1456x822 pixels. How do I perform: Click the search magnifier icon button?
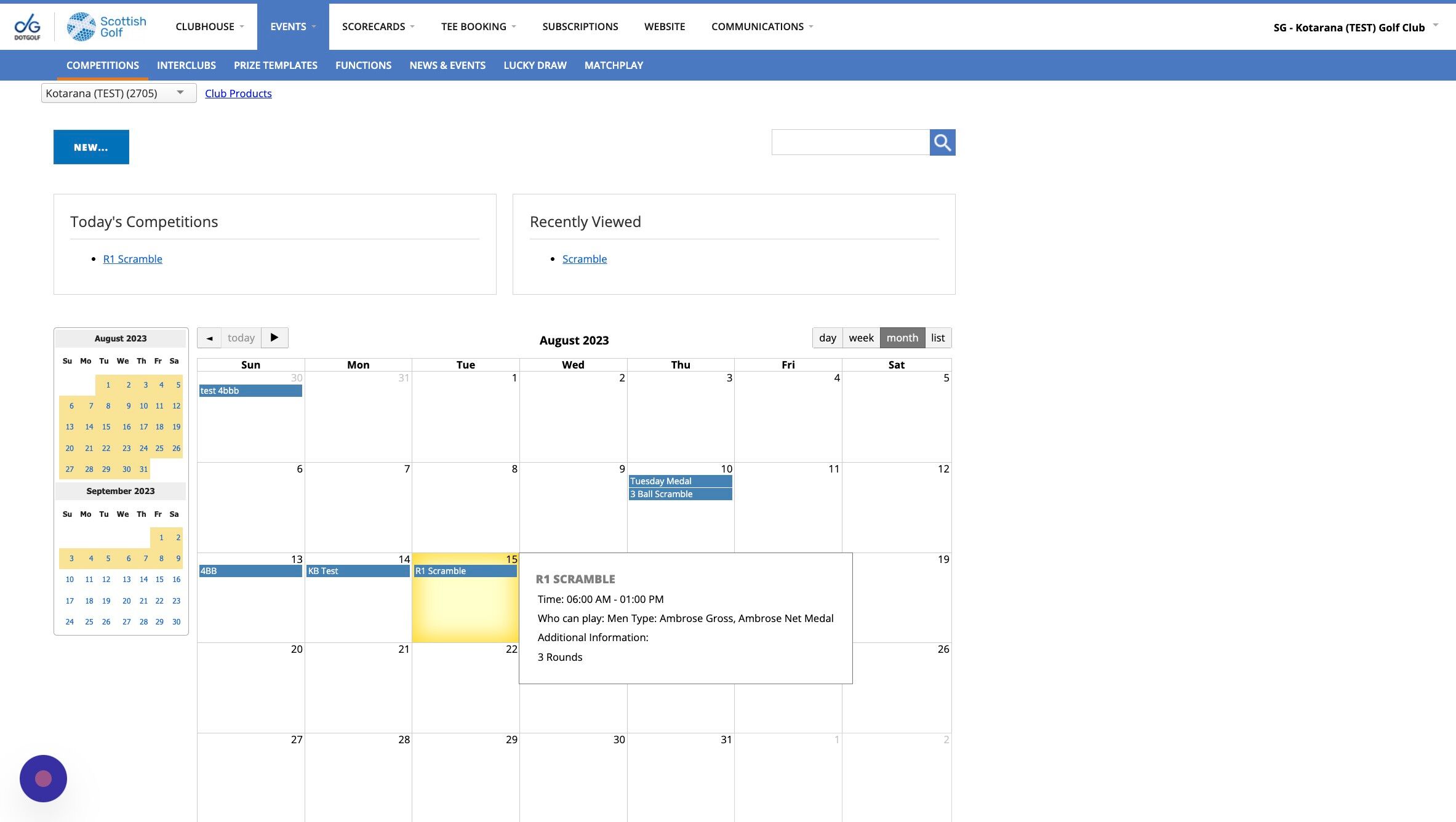[x=942, y=143]
